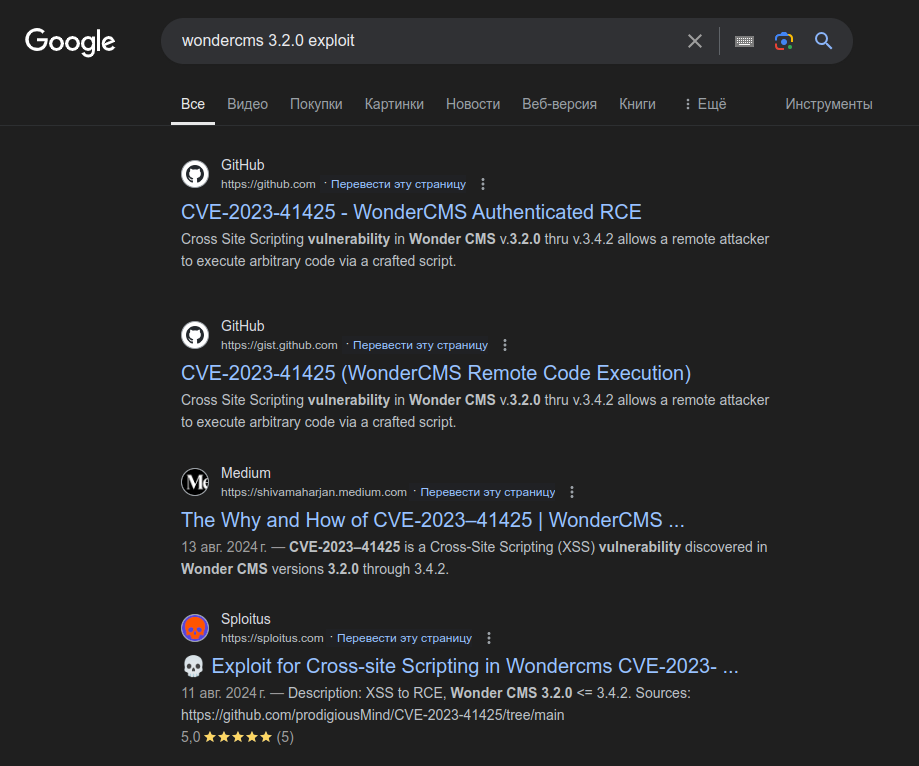919x766 pixels.
Task: Translate the github.com result page
Action: (x=399, y=184)
